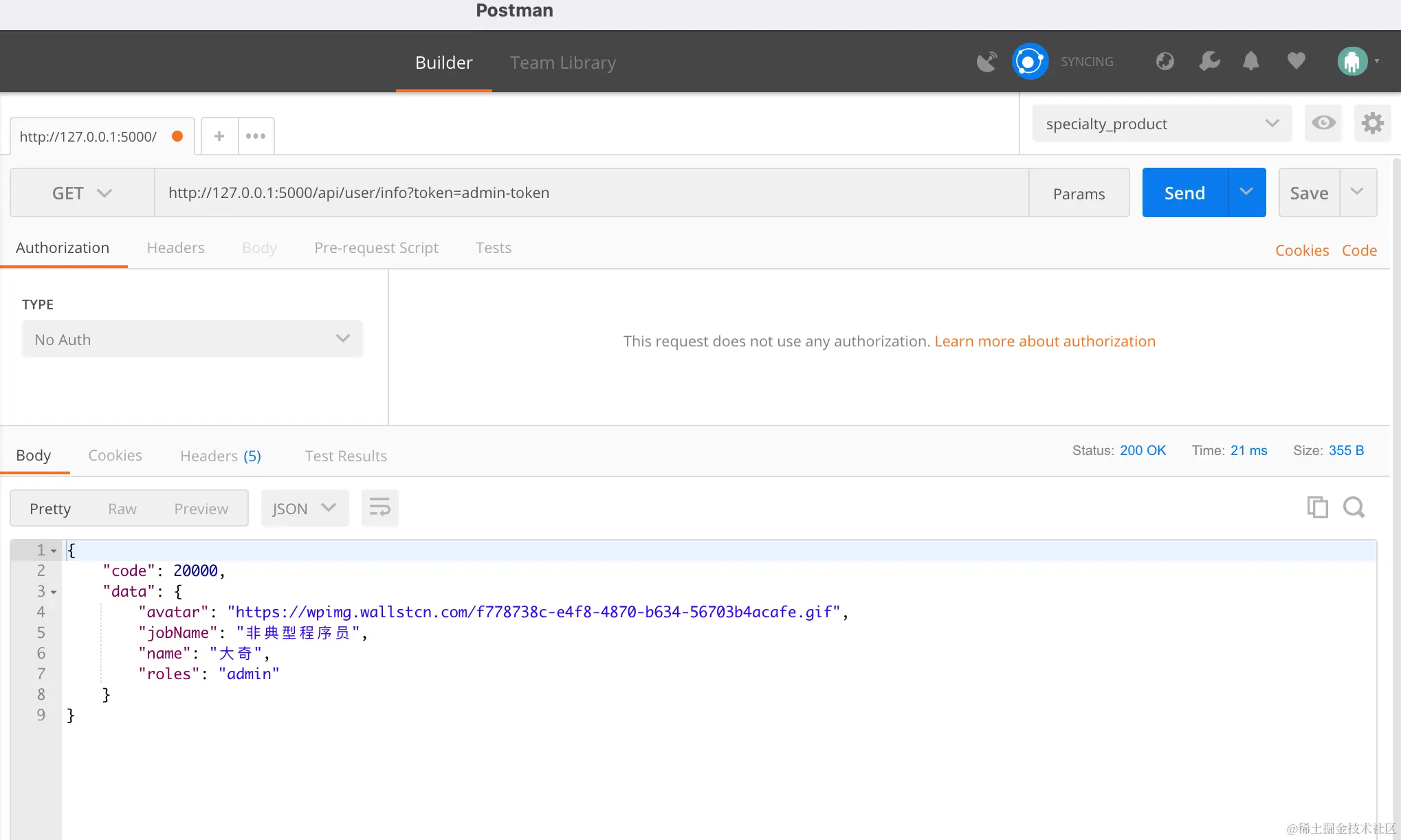1401x840 pixels.
Task: Click the heart icon in header
Action: point(1296,62)
